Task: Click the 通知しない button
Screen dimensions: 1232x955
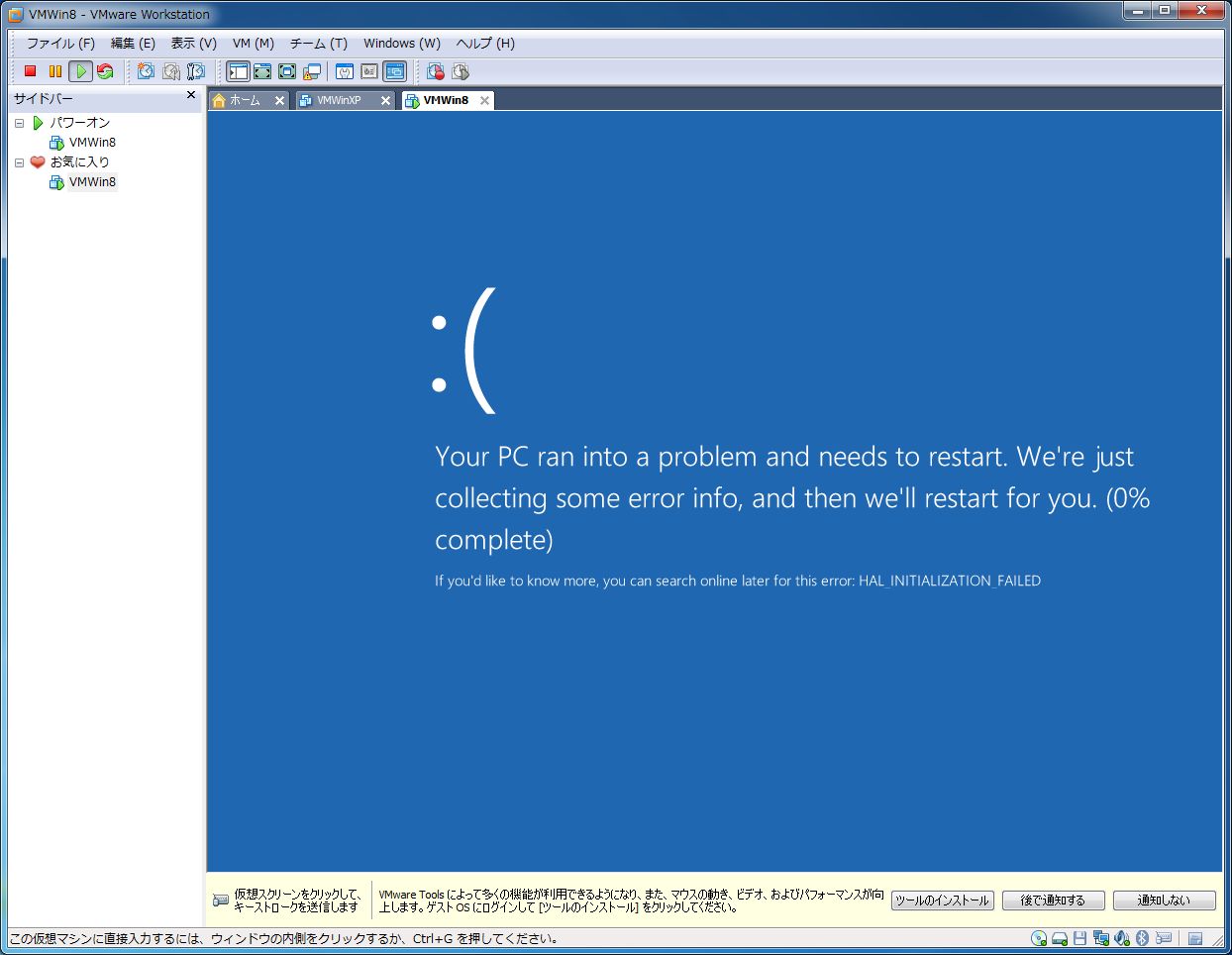Action: [x=1164, y=901]
